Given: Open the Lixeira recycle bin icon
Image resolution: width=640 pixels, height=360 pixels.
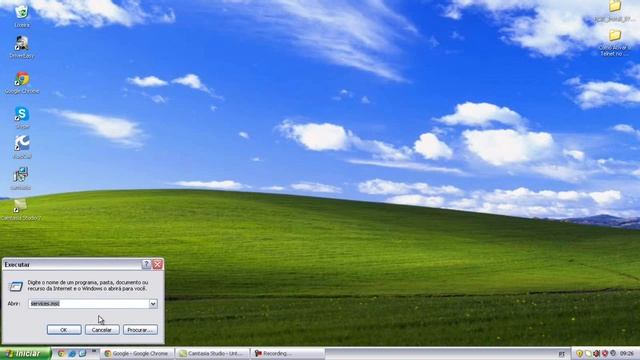Looking at the screenshot, I should (x=22, y=16).
